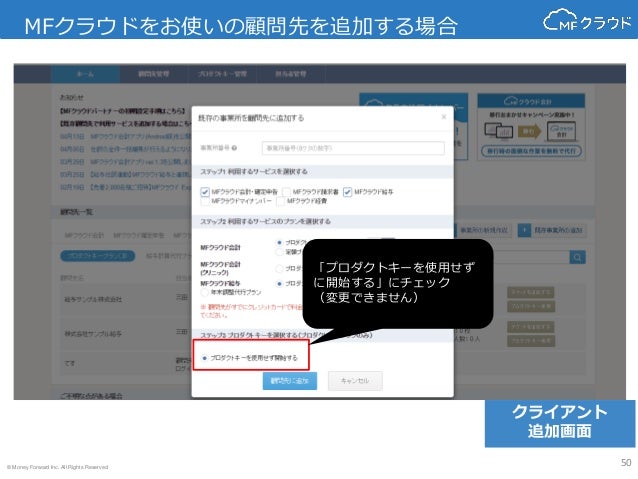Uncheck the MFクラウド給与 checkbox
Screen dimensions: 638x479
(x=347, y=192)
